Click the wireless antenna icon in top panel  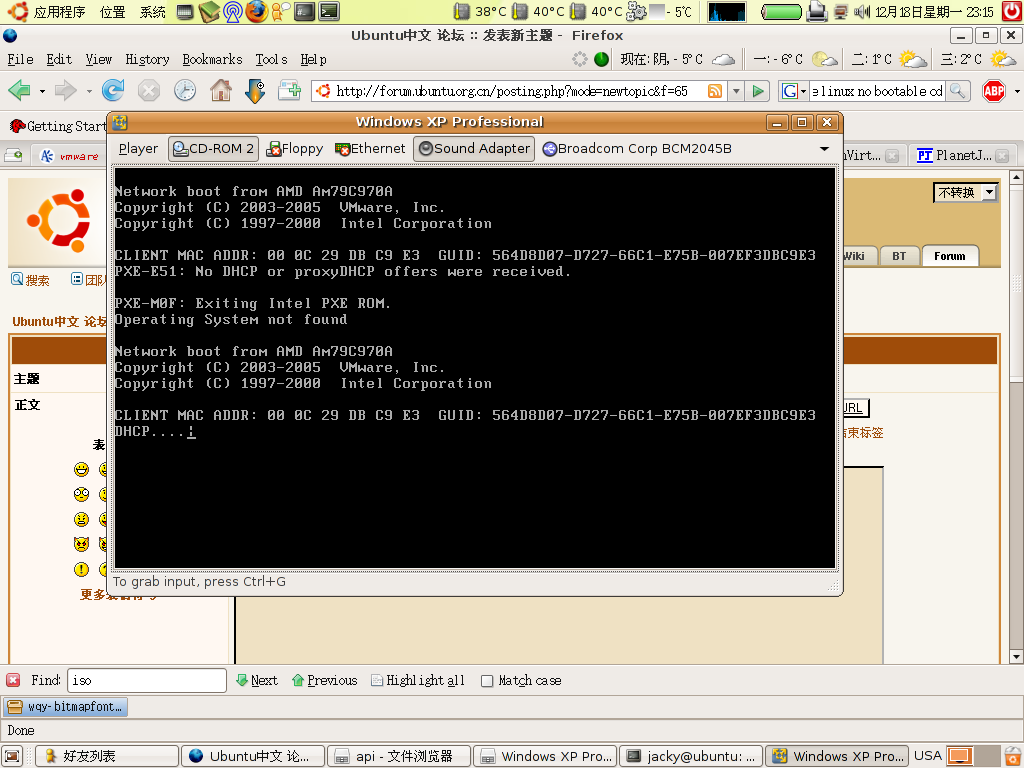232,11
